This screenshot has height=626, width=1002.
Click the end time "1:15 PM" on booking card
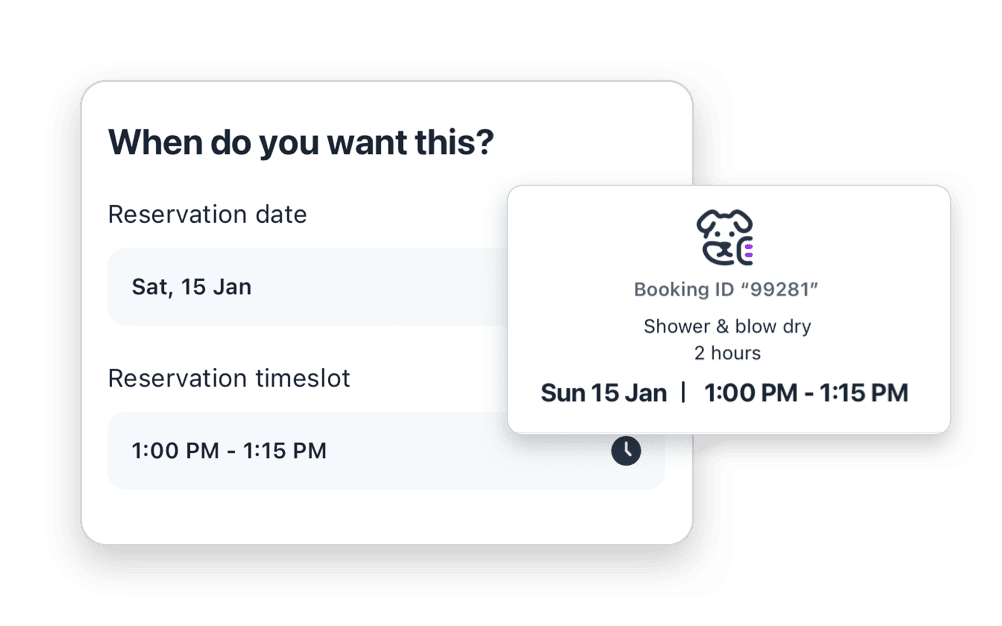tap(864, 393)
